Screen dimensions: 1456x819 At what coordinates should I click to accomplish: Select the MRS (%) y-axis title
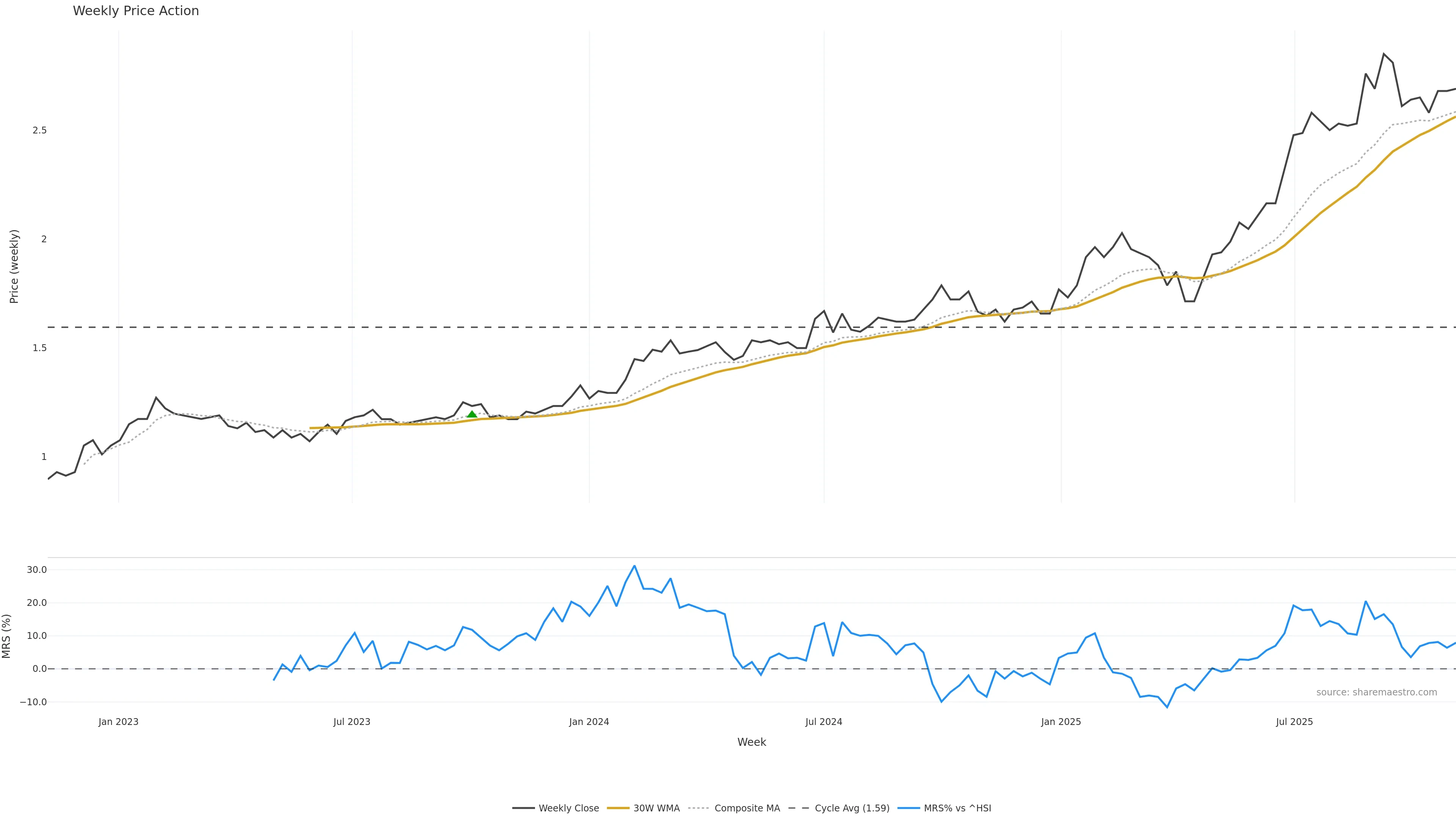point(7,636)
